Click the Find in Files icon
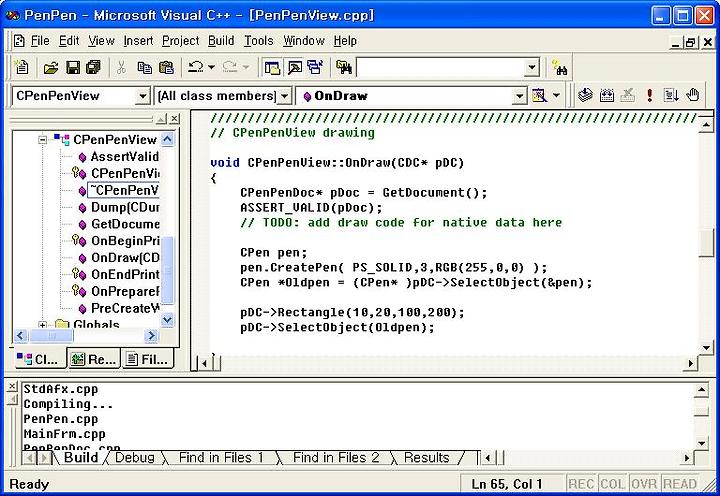Viewport: 720px width, 496px height. 344,68
